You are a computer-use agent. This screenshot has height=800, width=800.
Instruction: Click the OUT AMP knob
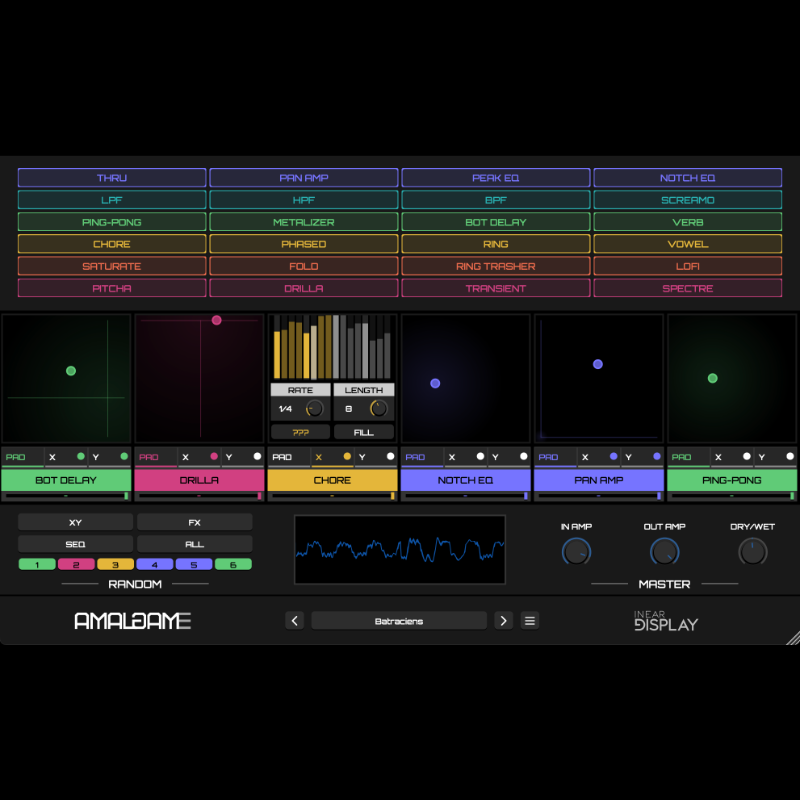[x=664, y=552]
